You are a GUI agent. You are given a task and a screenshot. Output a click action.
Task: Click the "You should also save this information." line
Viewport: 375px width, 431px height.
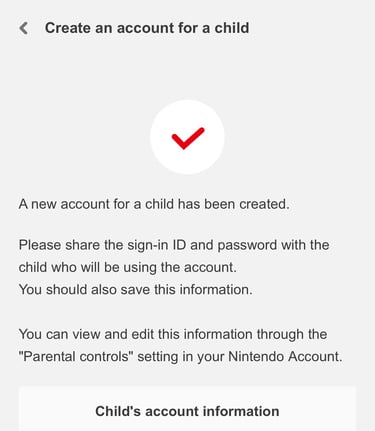(136, 289)
